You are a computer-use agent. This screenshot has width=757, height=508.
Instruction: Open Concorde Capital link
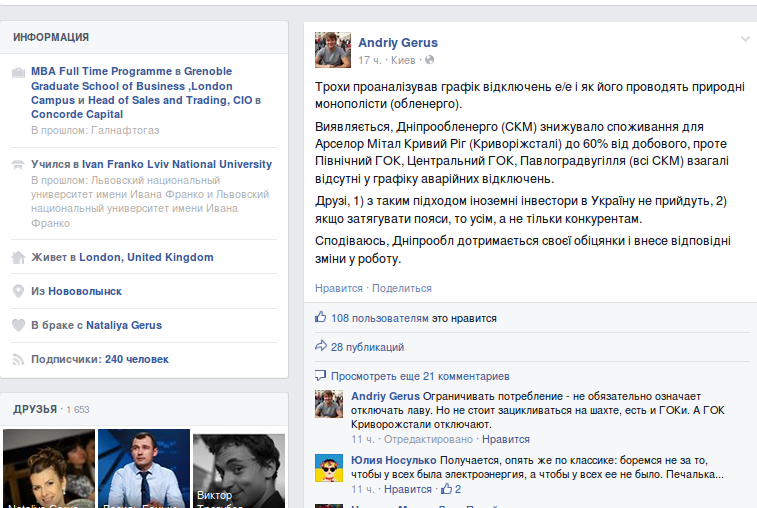[77, 114]
